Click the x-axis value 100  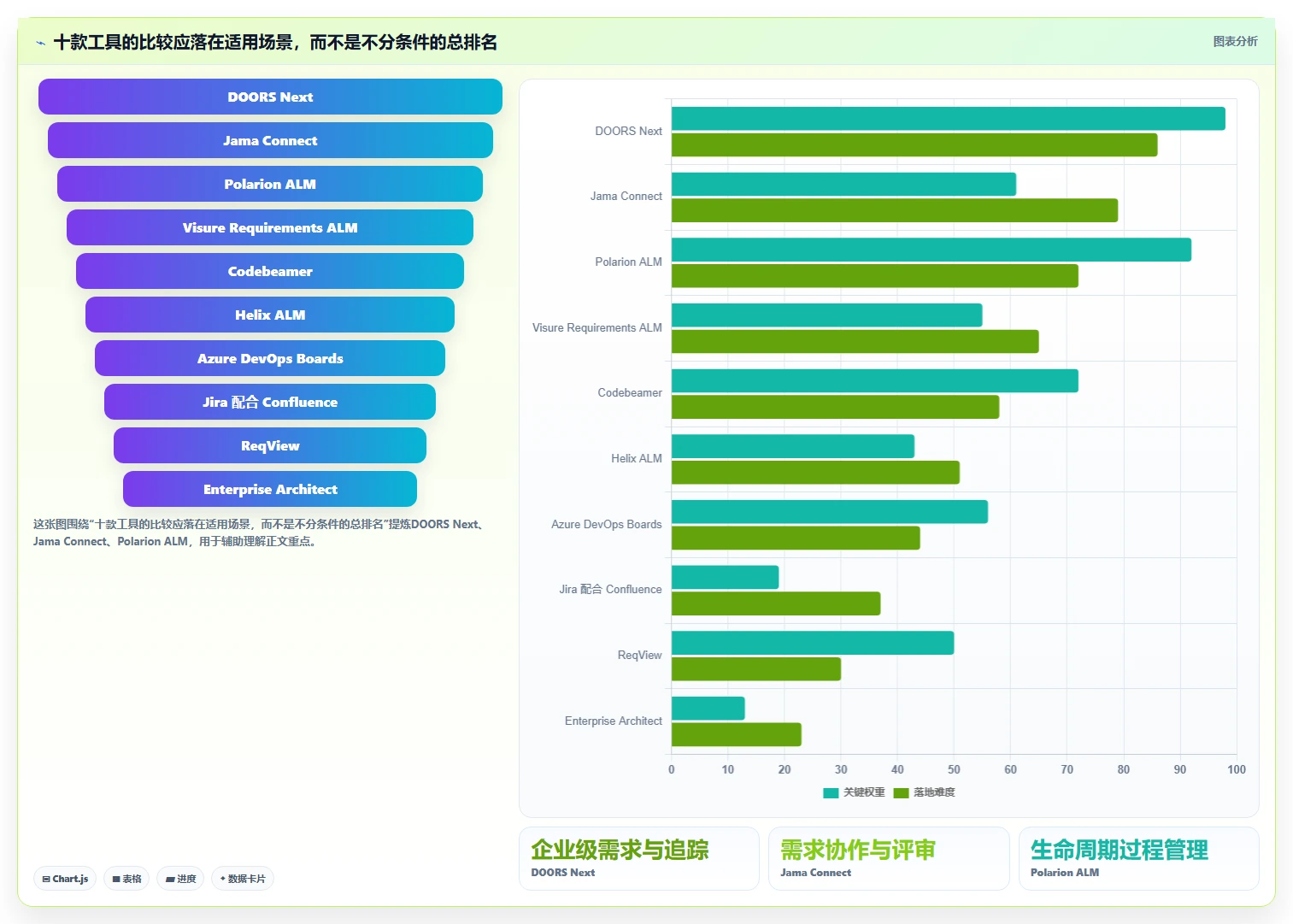[1237, 769]
